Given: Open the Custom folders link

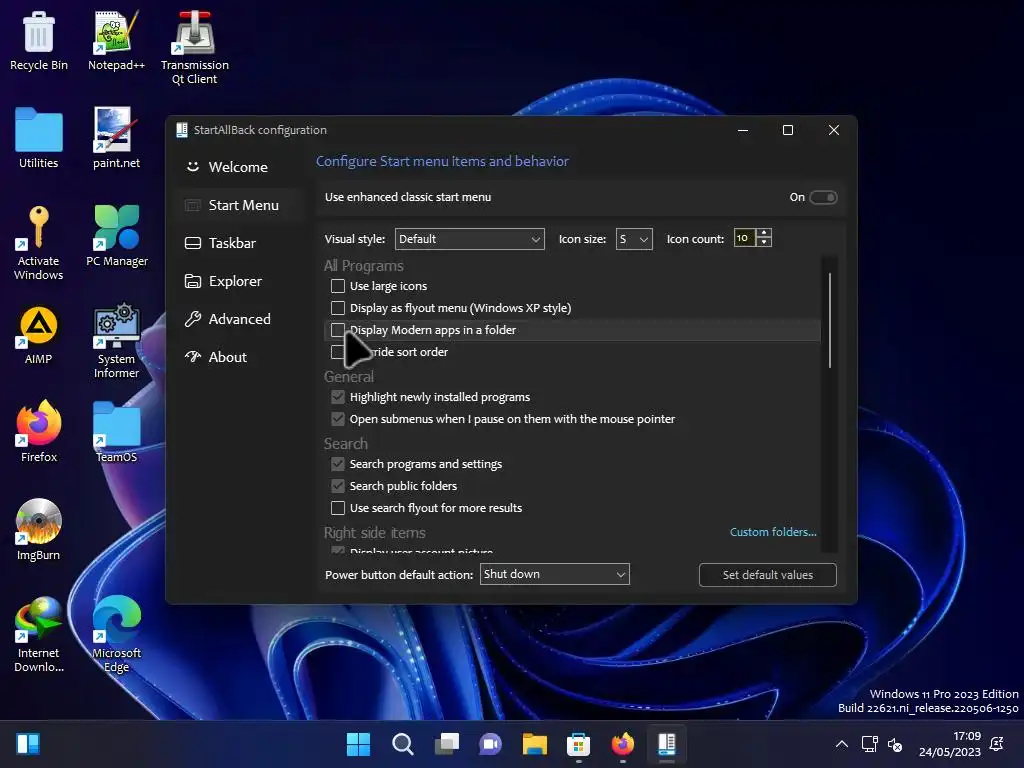Looking at the screenshot, I should click(x=773, y=532).
